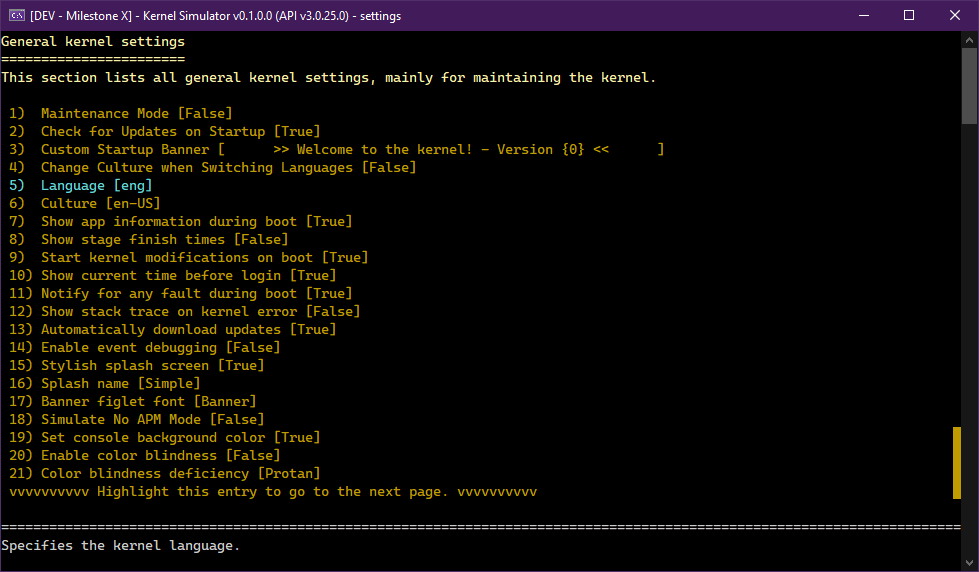979x572 pixels.
Task: Click the next page highlight entry
Action: [273, 492]
